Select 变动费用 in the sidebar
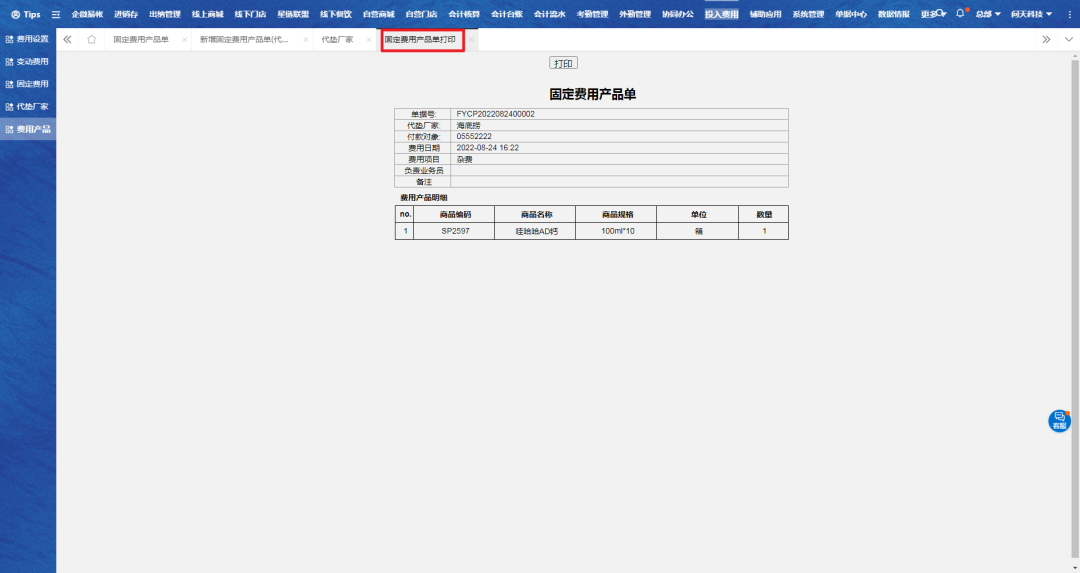The image size is (1080, 573). tap(28, 62)
